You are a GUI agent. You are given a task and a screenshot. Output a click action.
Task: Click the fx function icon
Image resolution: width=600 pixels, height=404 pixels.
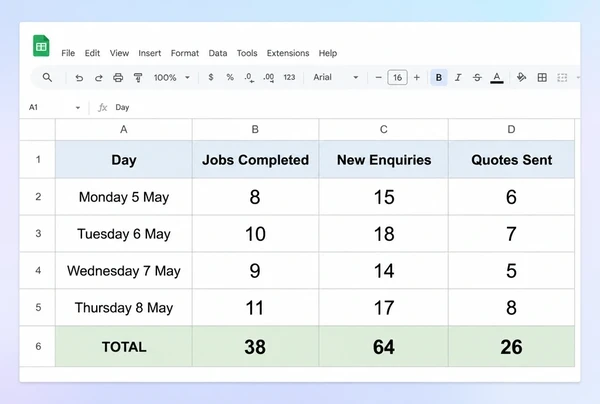coord(102,108)
